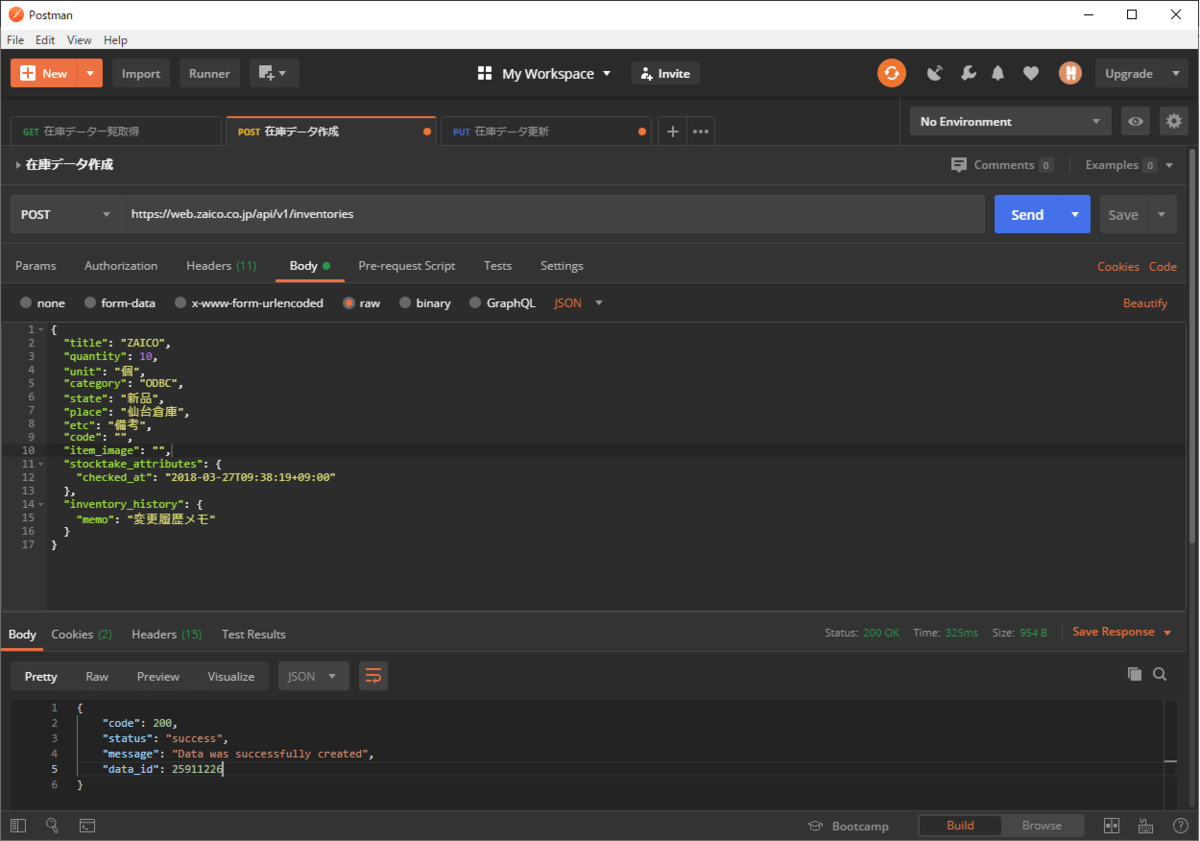
Task: Click the Beautify link
Action: point(1144,303)
